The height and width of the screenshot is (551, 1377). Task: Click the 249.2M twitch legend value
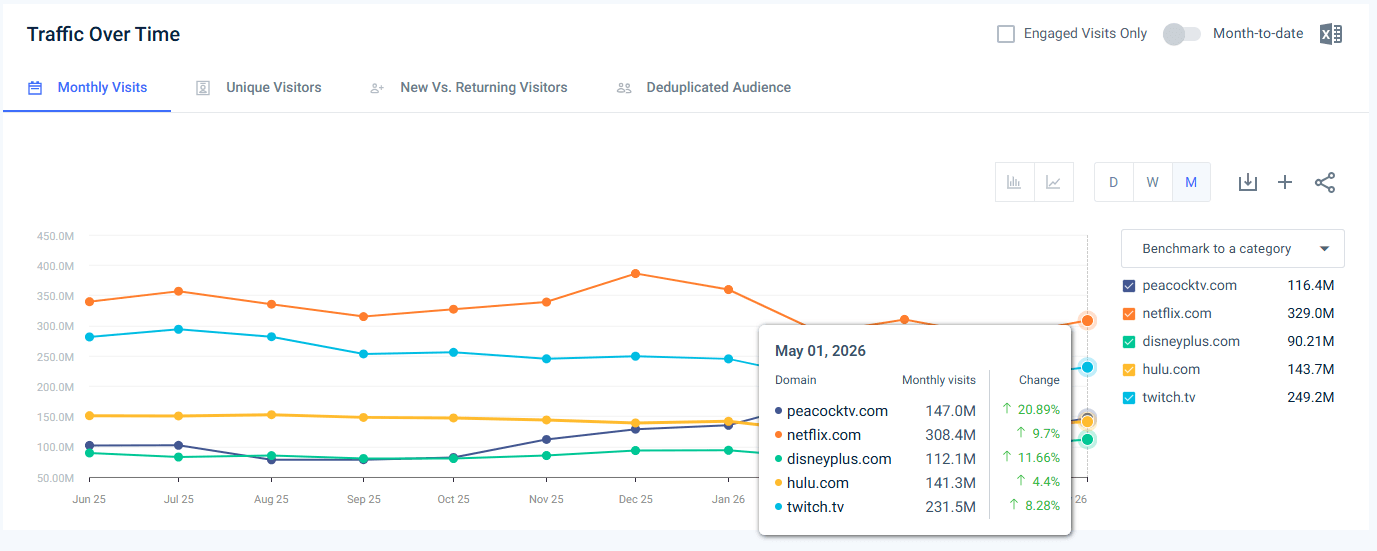[1311, 398]
